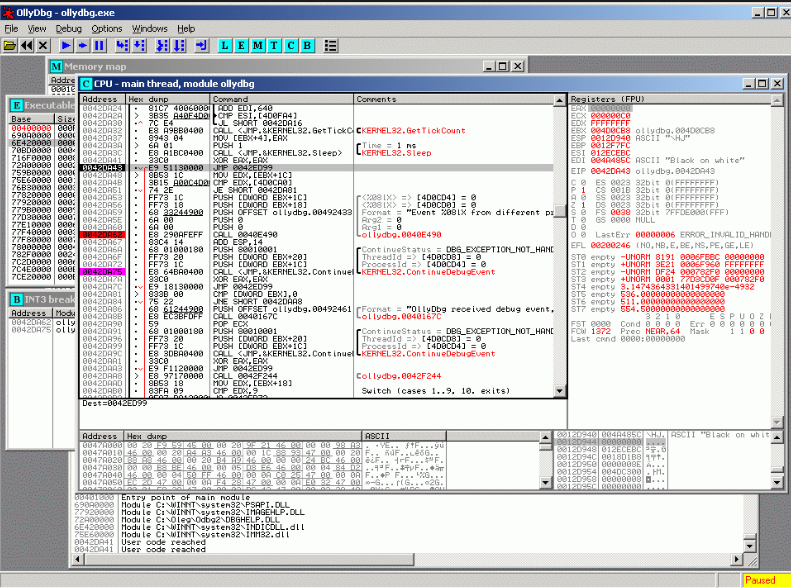Select the Dest=0042ED99 info line
Image resolution: width=791 pixels, height=588 pixels.
[x=115, y=403]
